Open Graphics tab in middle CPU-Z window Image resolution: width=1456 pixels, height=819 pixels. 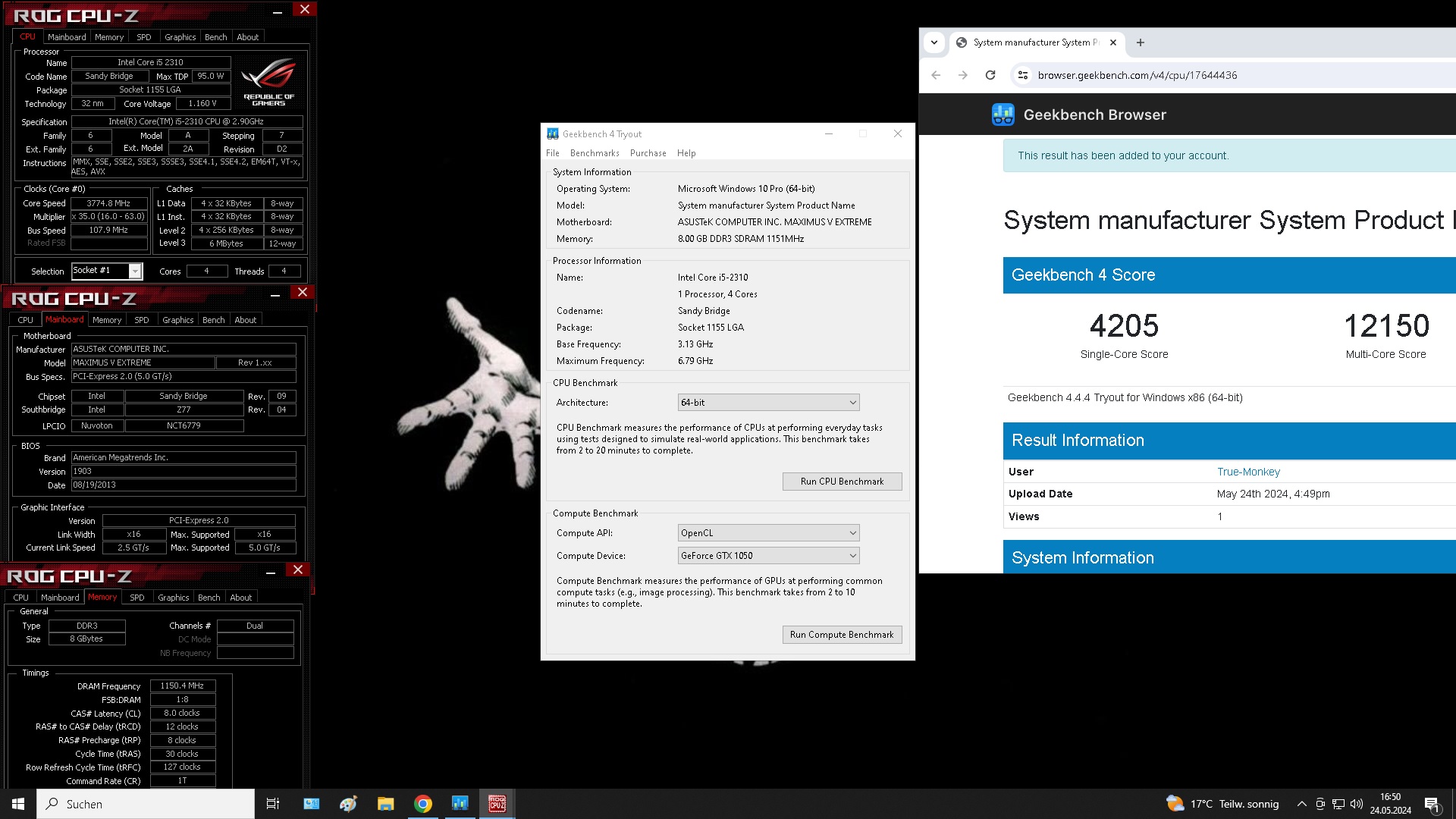click(x=178, y=320)
